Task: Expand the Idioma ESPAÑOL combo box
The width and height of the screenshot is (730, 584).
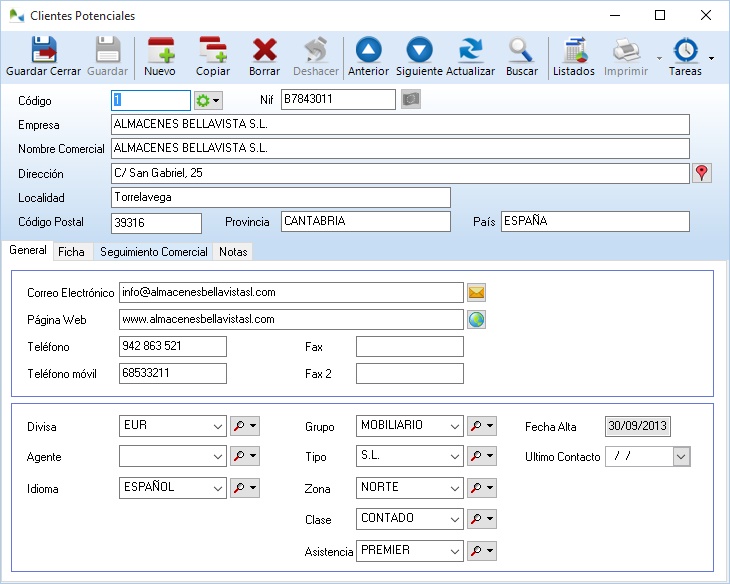Action: coord(217,488)
